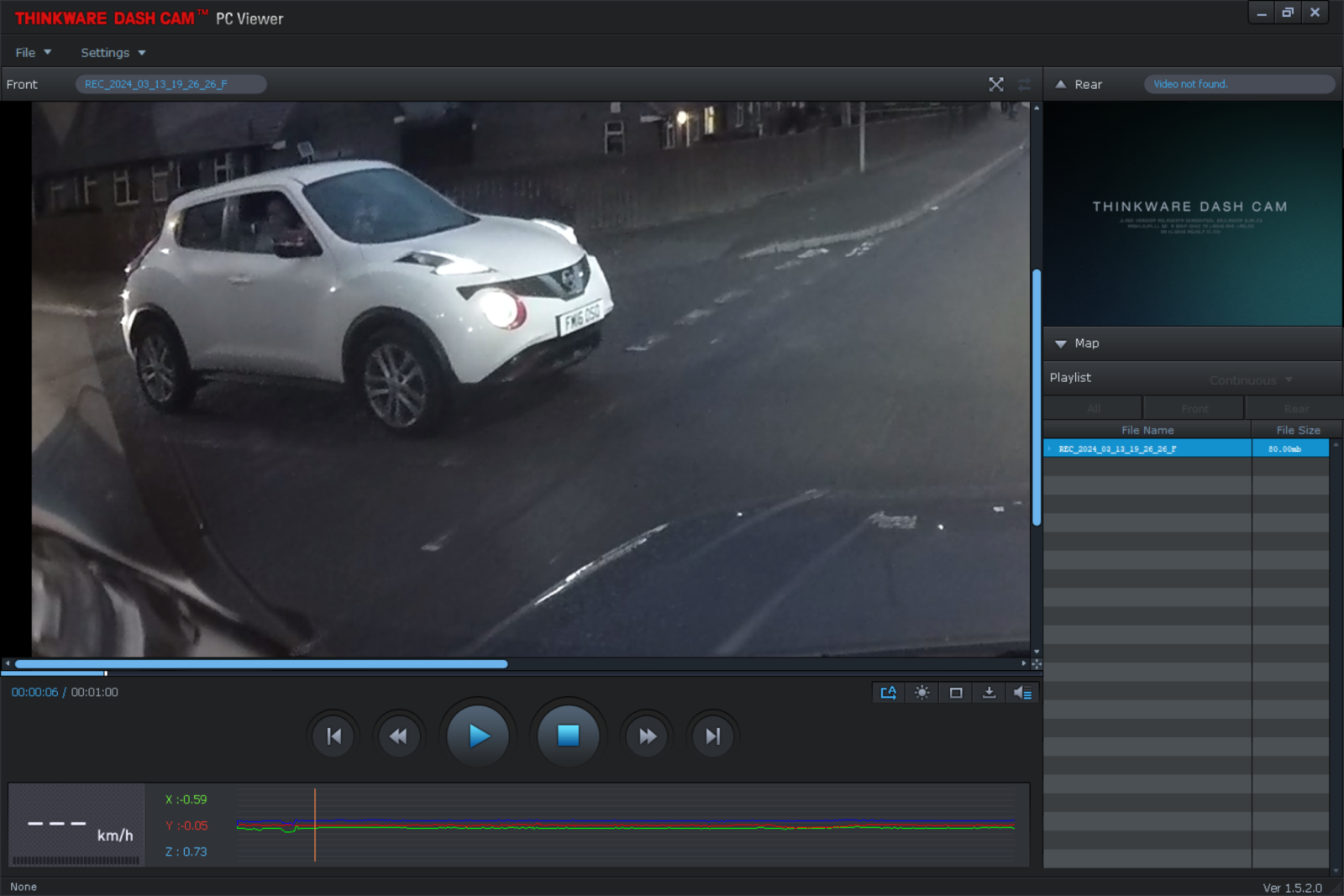1344x896 pixels.
Task: Click the horizontal scrollbar left arrow
Action: pyautogui.click(x=8, y=664)
